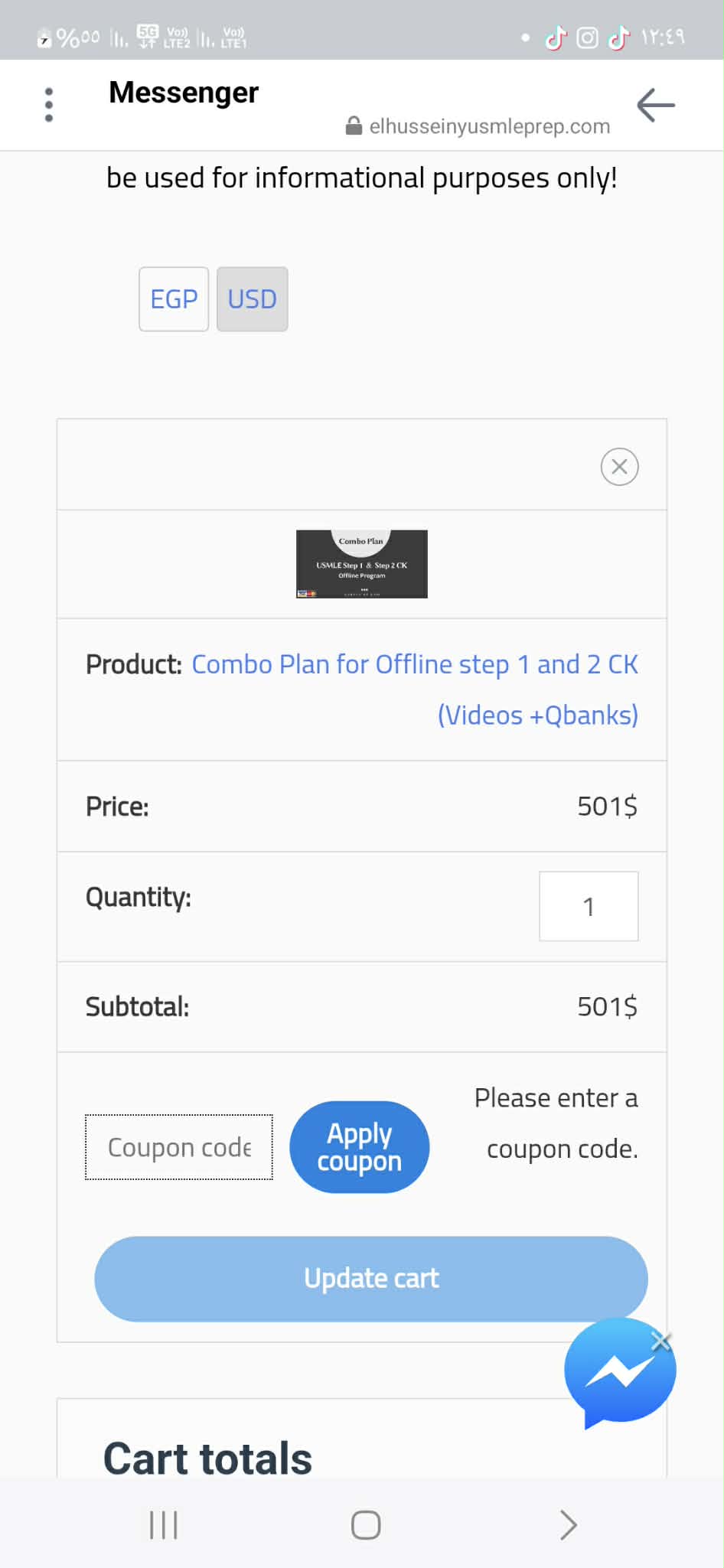This screenshot has width=724, height=1568.
Task: Tap the Combo Plan product thumbnail
Action: point(361,564)
